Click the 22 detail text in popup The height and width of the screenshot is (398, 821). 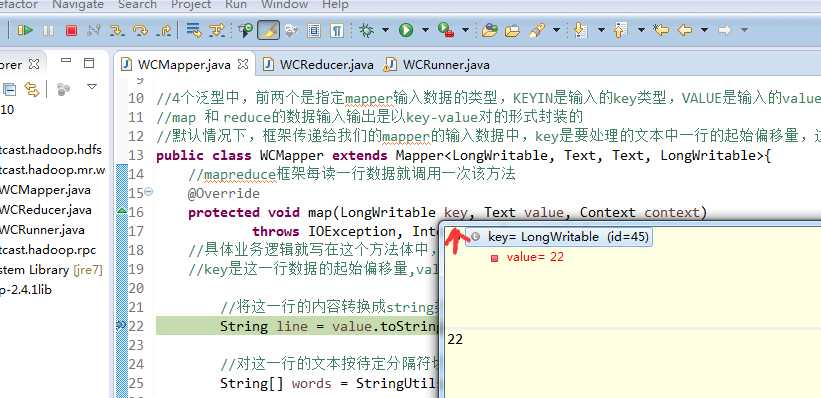[x=456, y=339]
